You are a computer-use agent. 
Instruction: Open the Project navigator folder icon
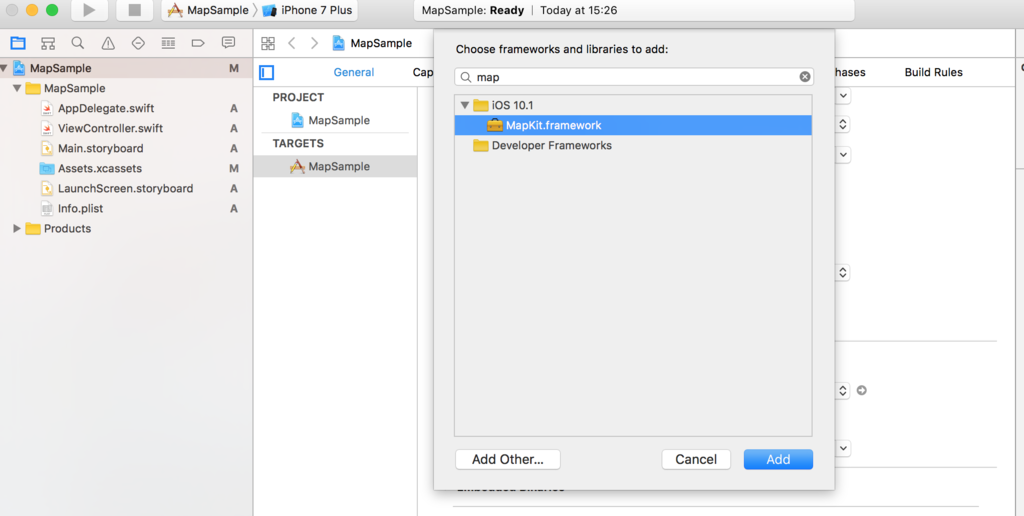[18, 44]
